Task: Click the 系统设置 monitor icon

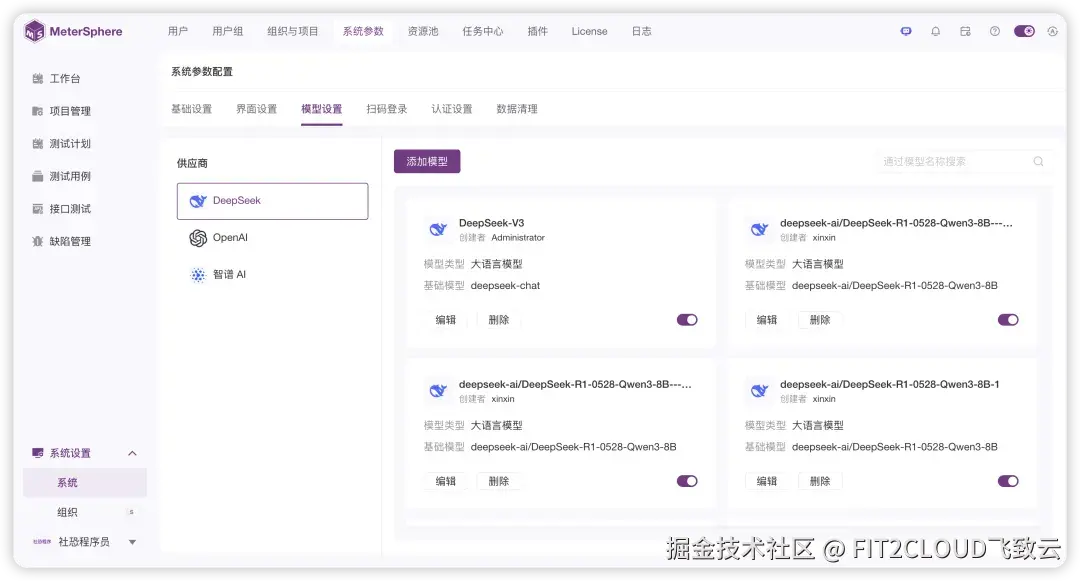Action: click(38, 453)
